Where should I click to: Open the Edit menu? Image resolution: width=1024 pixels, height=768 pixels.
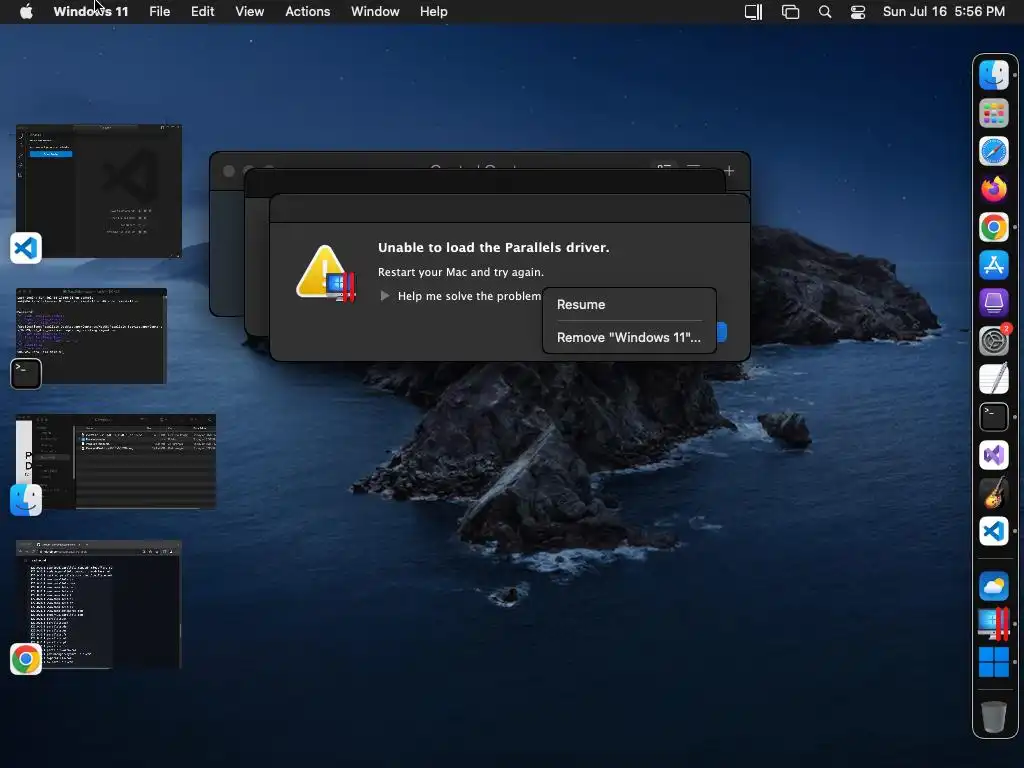point(202,12)
